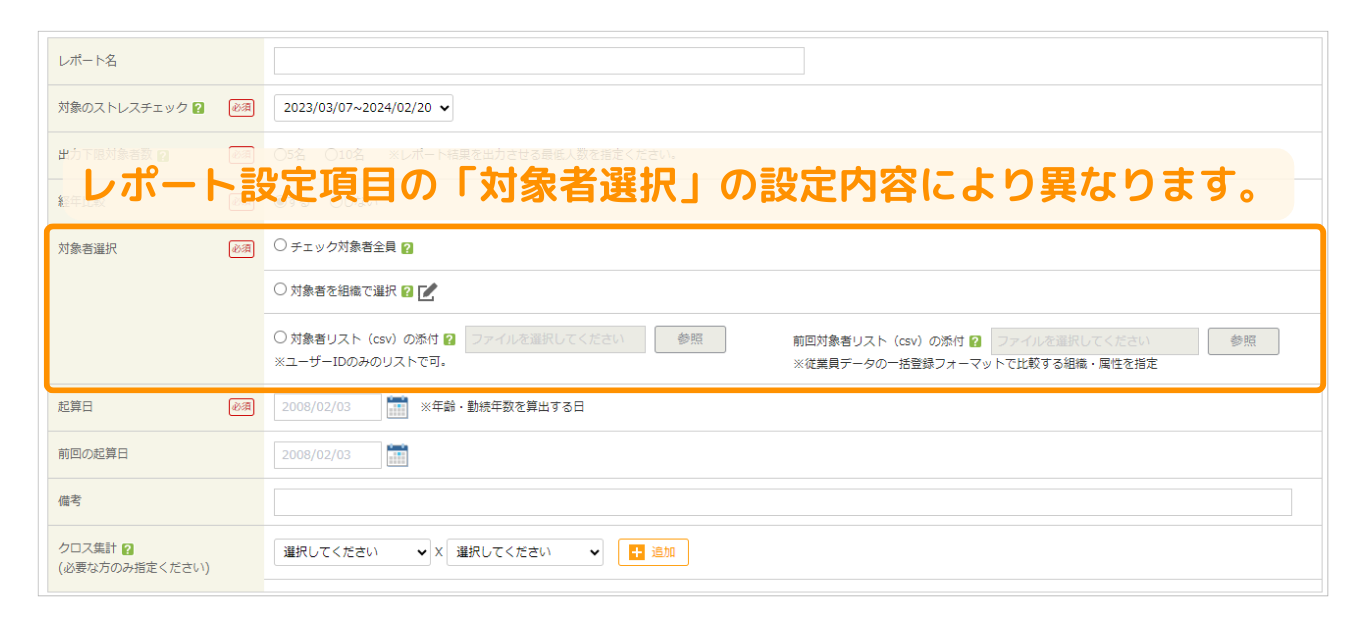Open the edit pencil icon for 対象者を組織で選択

coord(428,290)
